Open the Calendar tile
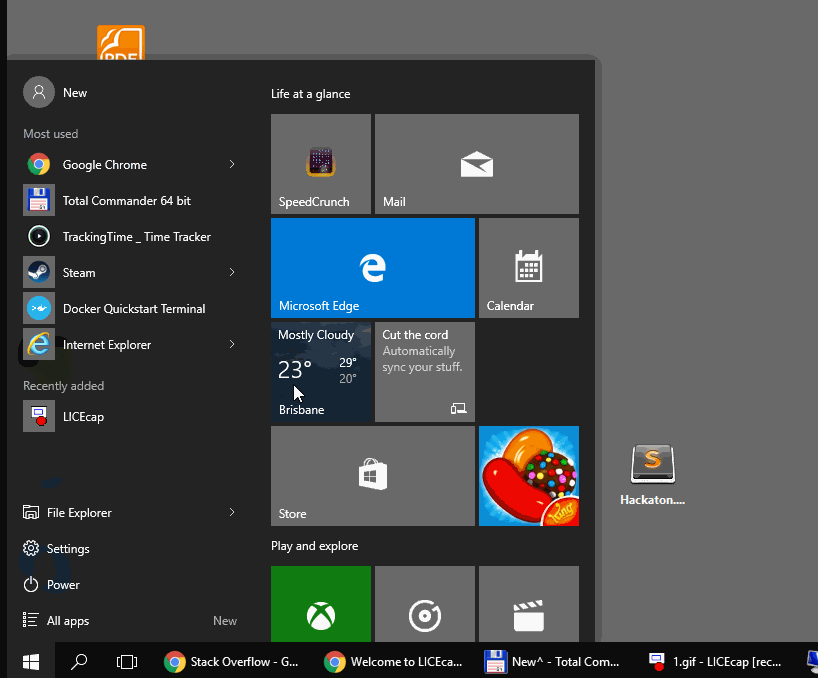This screenshot has height=678, width=818. [528, 267]
